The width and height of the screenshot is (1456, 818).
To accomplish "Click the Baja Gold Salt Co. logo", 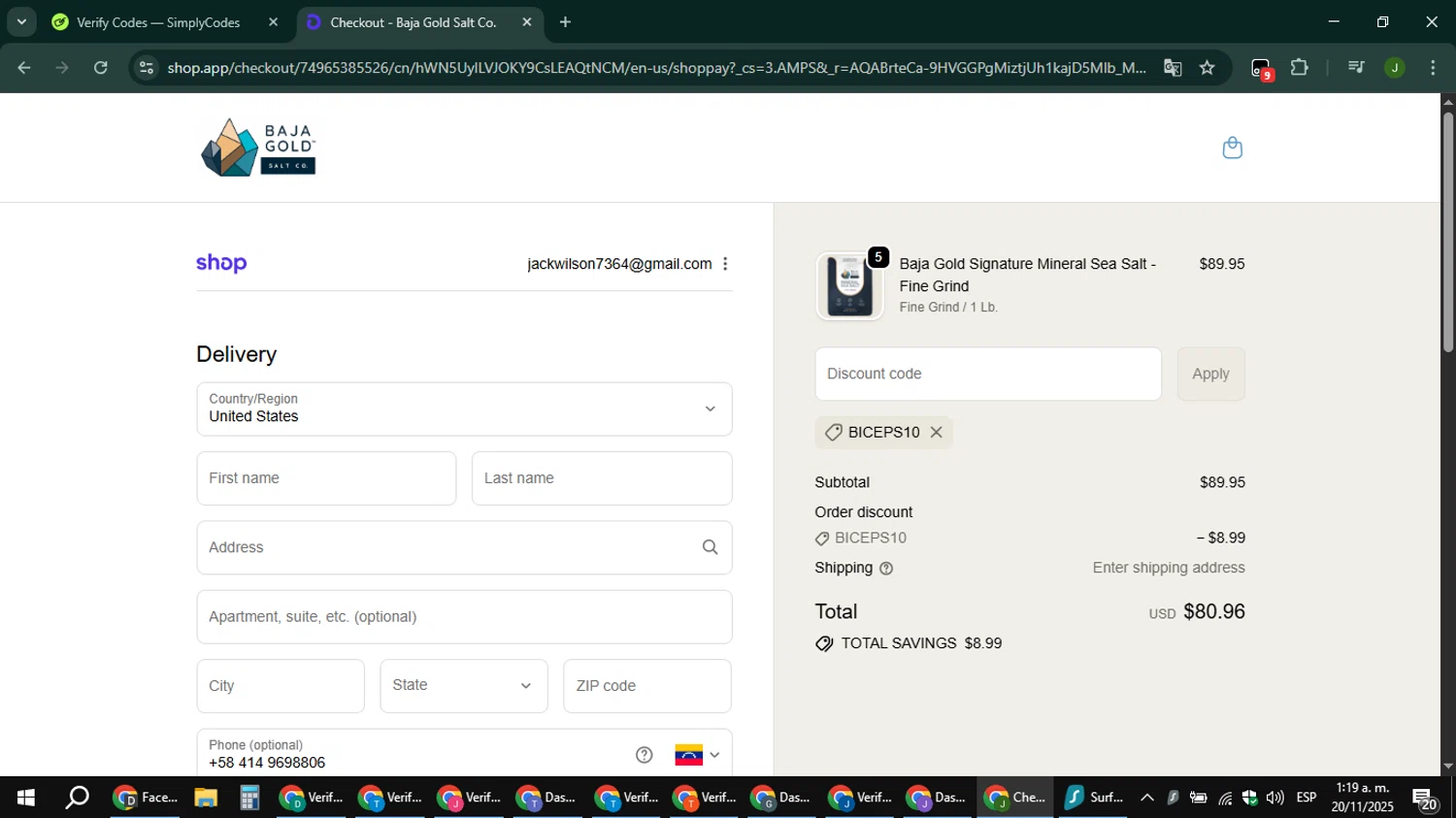I will 258,147.
